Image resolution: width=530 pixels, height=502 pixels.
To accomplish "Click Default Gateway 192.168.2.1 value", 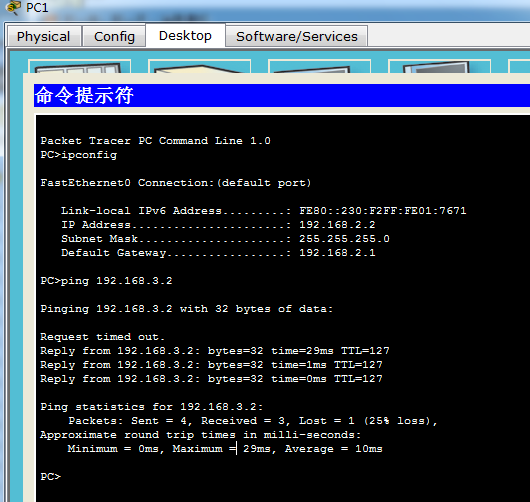I will click(x=337, y=253).
